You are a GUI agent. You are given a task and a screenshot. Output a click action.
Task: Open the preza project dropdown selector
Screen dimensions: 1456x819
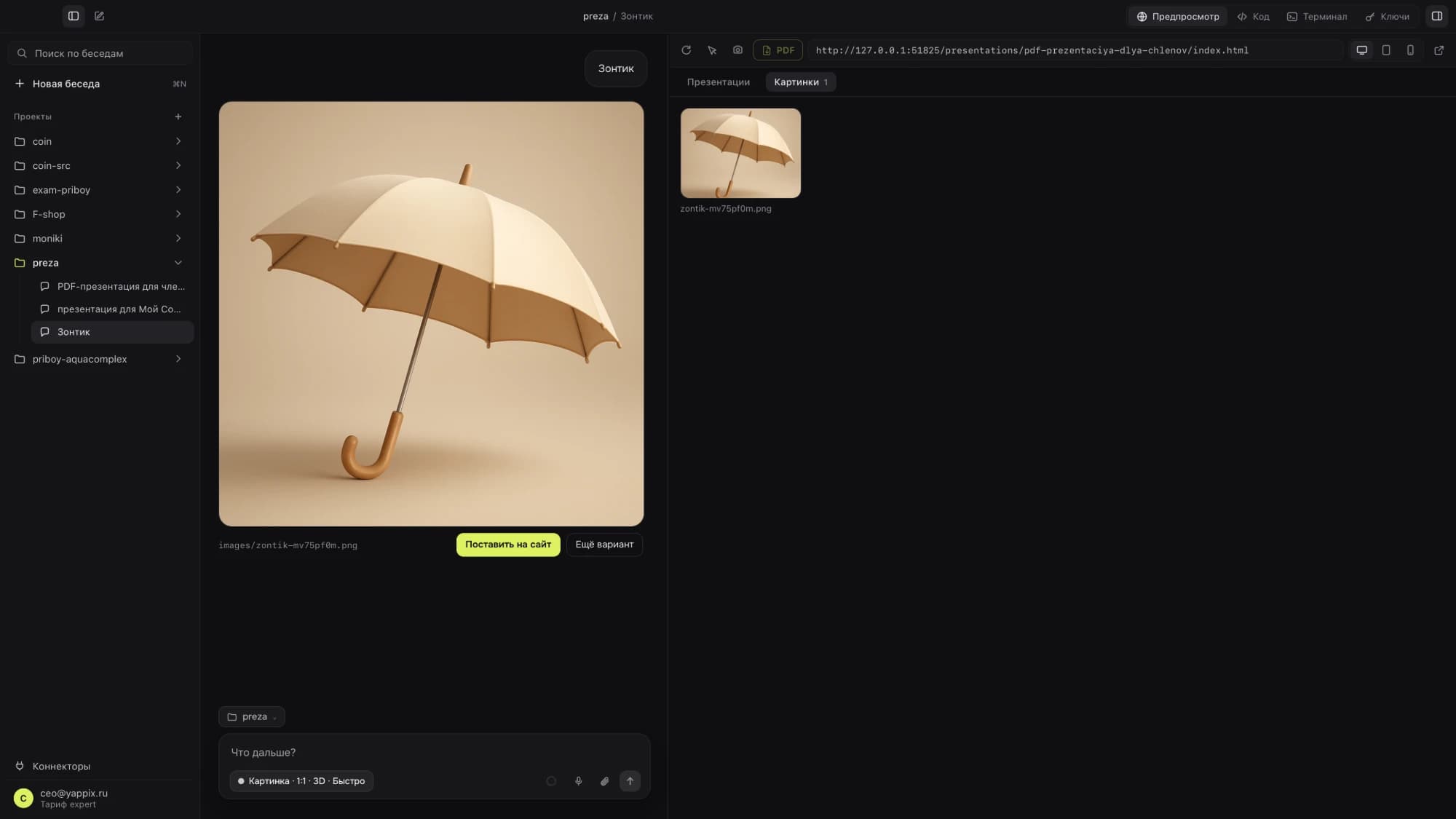pos(252,717)
